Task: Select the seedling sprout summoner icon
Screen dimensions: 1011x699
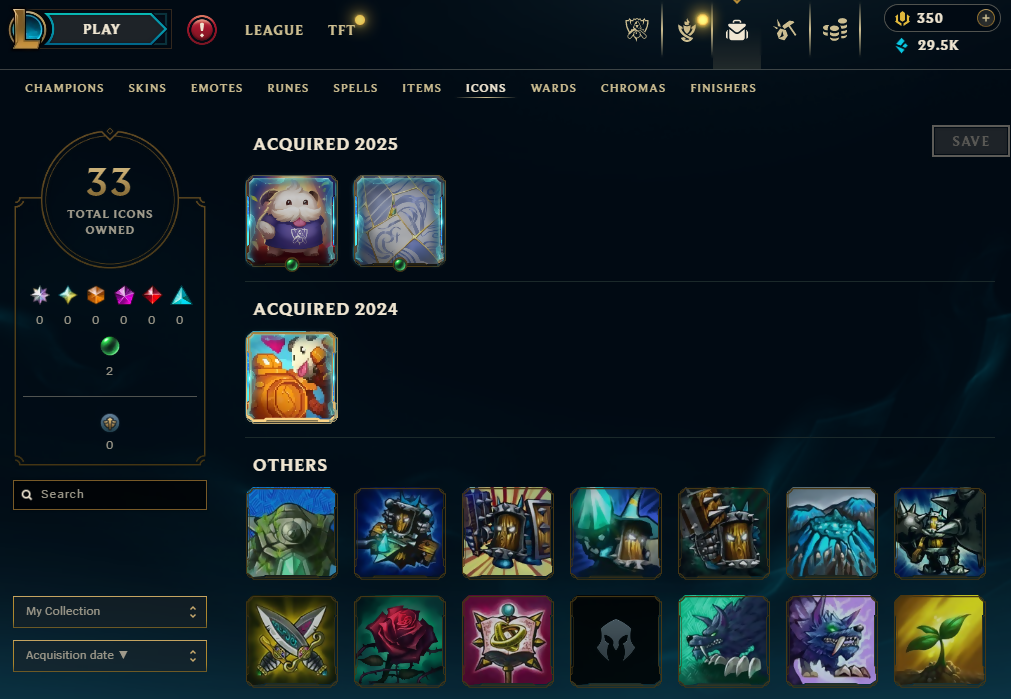Action: pos(939,641)
